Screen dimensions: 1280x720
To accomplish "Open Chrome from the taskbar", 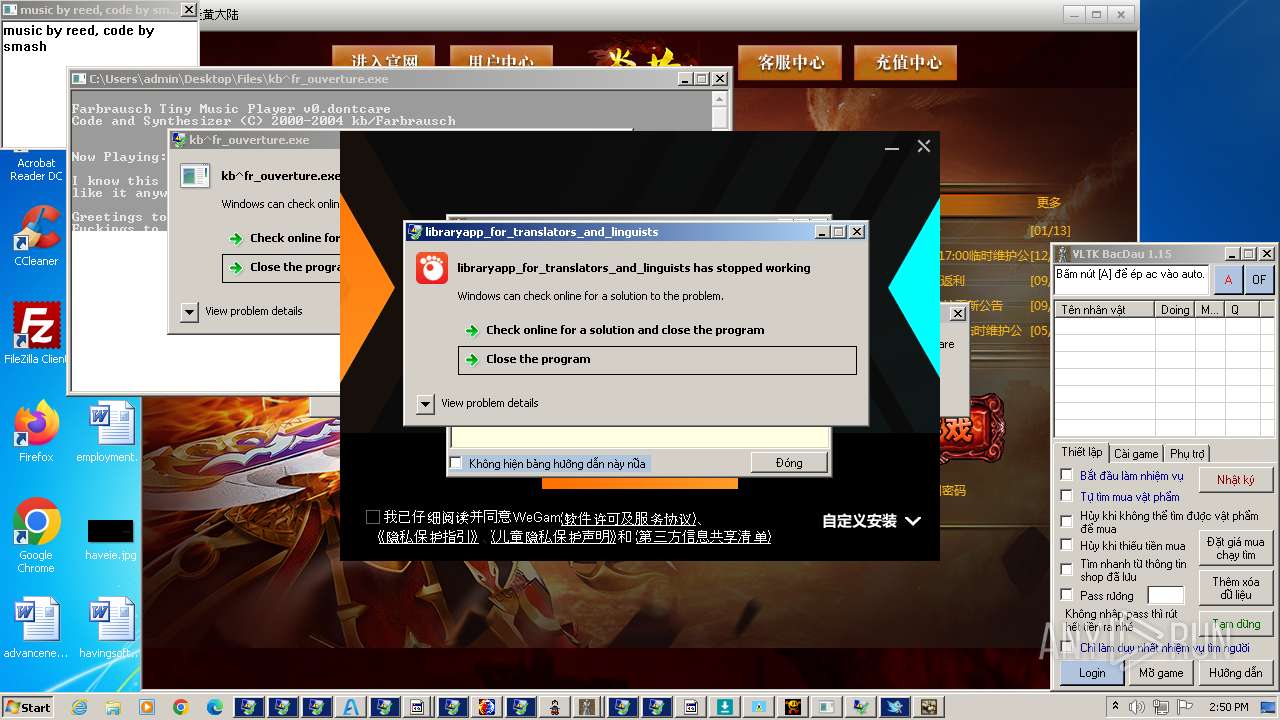I will coord(181,707).
